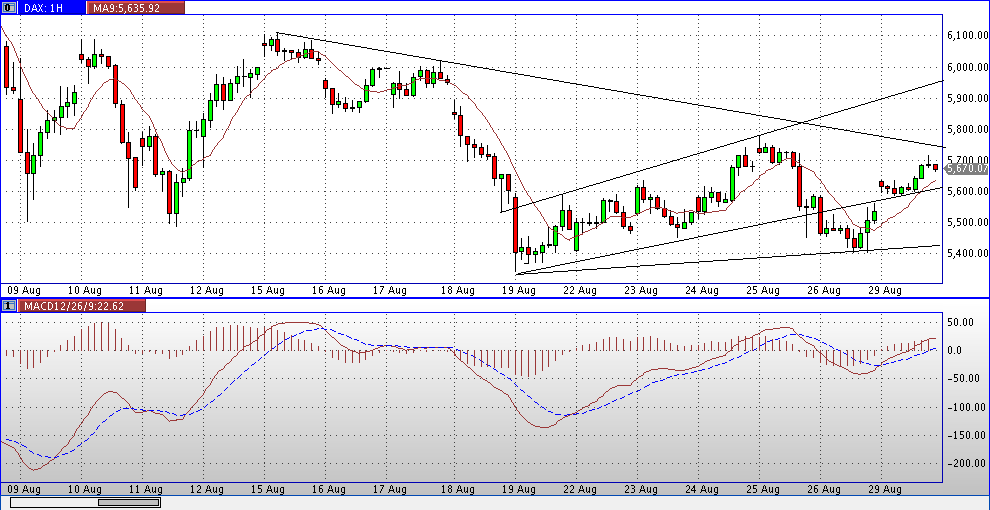Screen dimensions: 990x510
Task: Click 23 Aug on the MACD panel date axis
Action: tap(640, 489)
